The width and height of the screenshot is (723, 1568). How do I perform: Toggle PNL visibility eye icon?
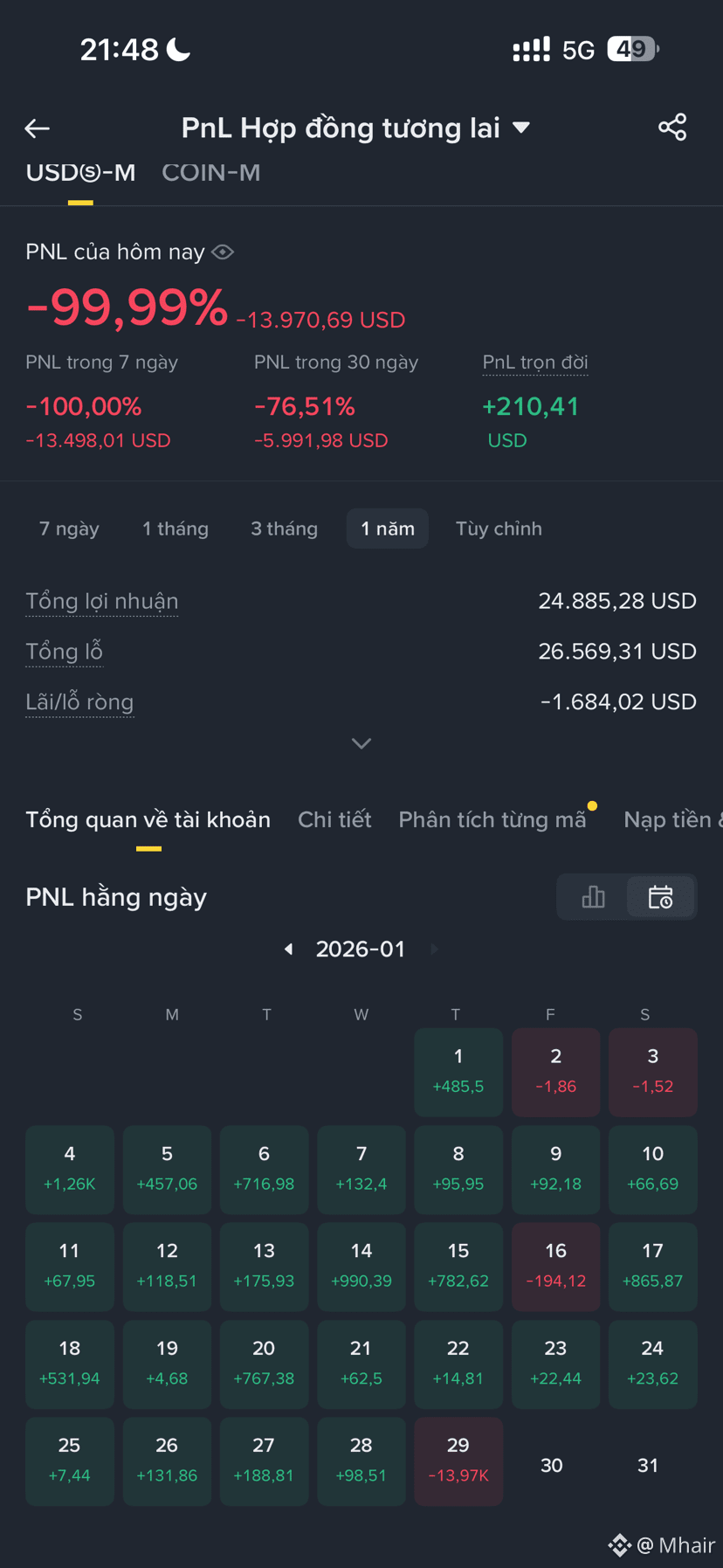pos(223,252)
